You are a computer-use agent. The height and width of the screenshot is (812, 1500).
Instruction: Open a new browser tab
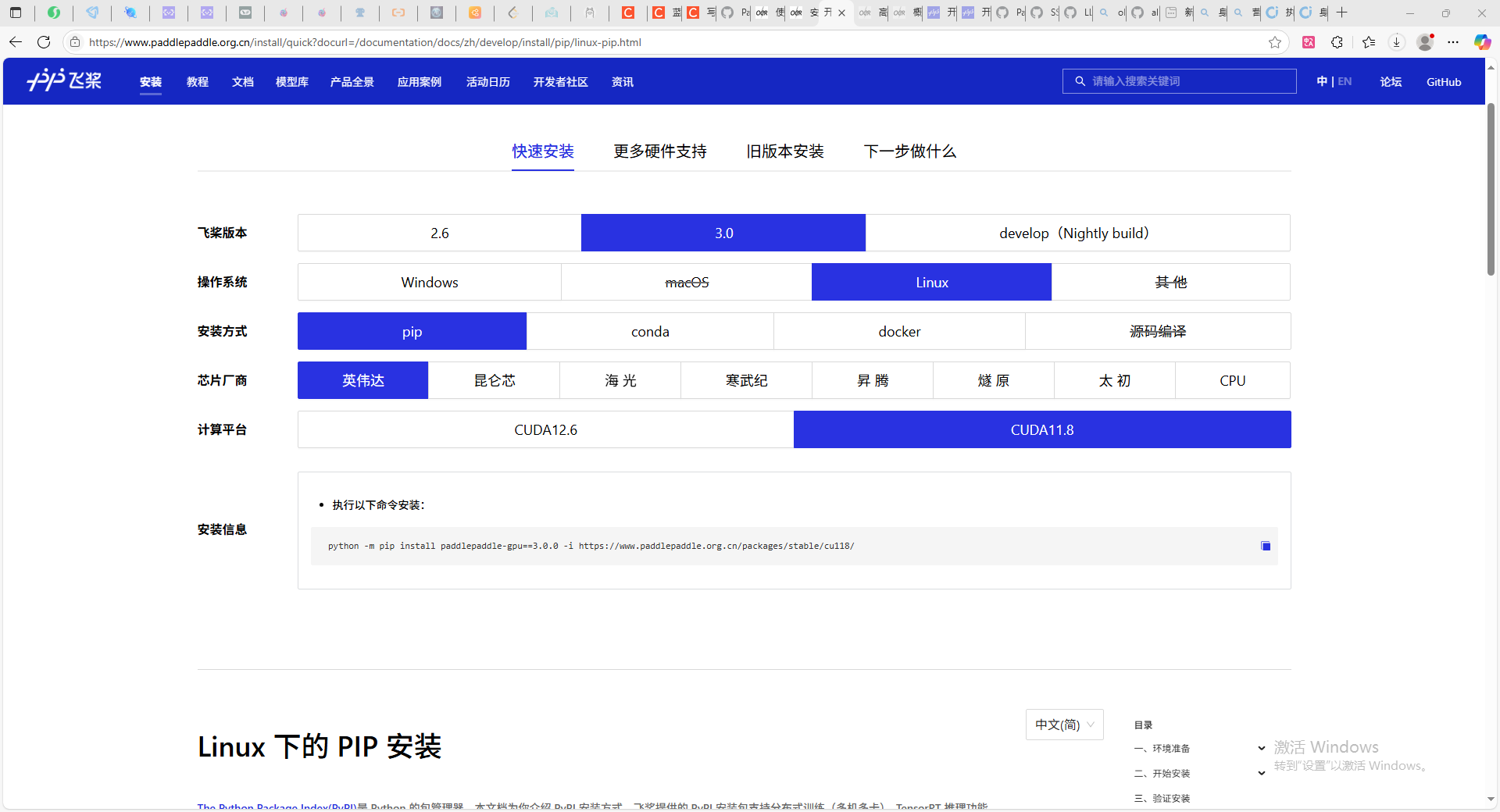[x=1342, y=12]
